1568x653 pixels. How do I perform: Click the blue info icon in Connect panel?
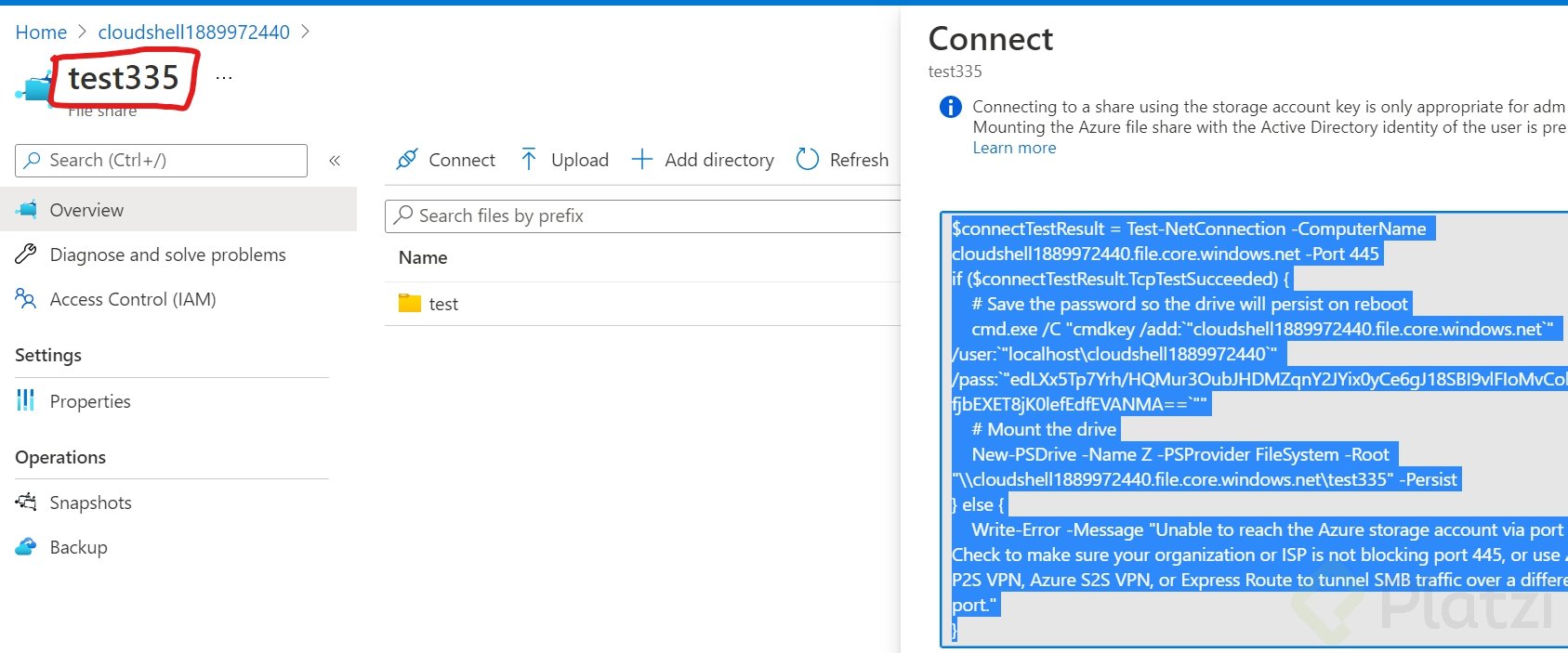pos(951,107)
